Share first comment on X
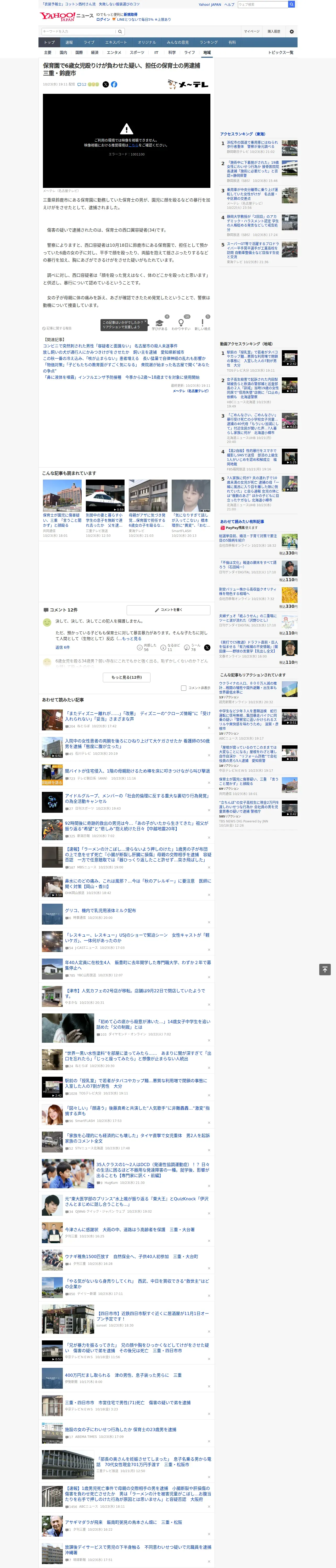This screenshot has height=1568, width=336. [207, 648]
